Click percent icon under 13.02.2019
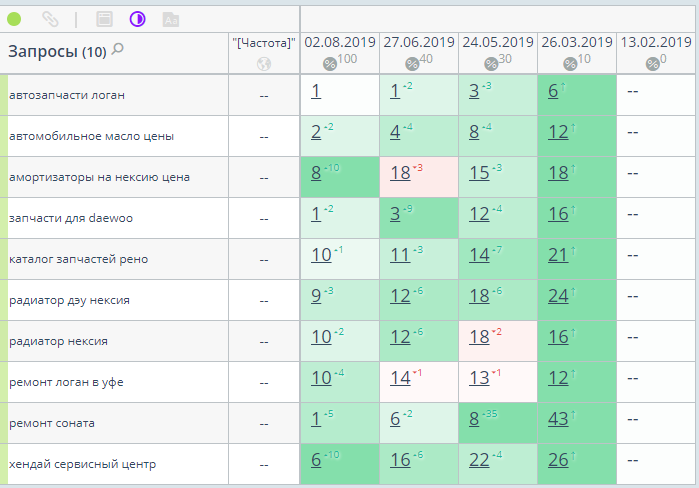699x488 pixels. pyautogui.click(x=652, y=64)
